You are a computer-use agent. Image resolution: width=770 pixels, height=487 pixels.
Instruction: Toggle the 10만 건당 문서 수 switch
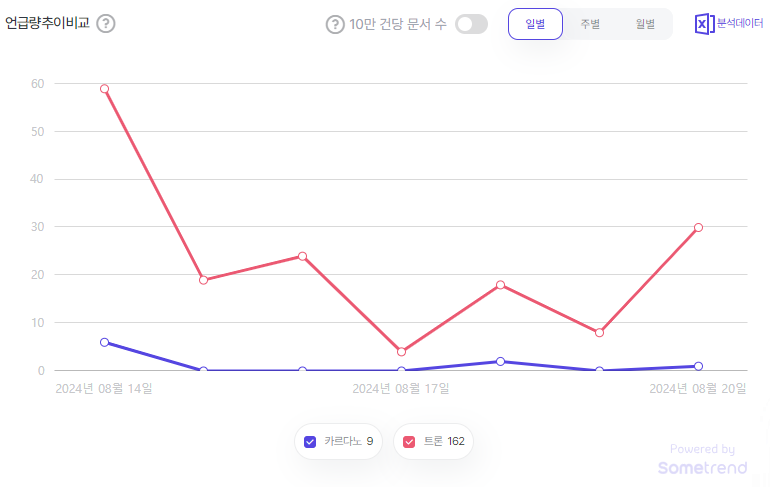(471, 24)
